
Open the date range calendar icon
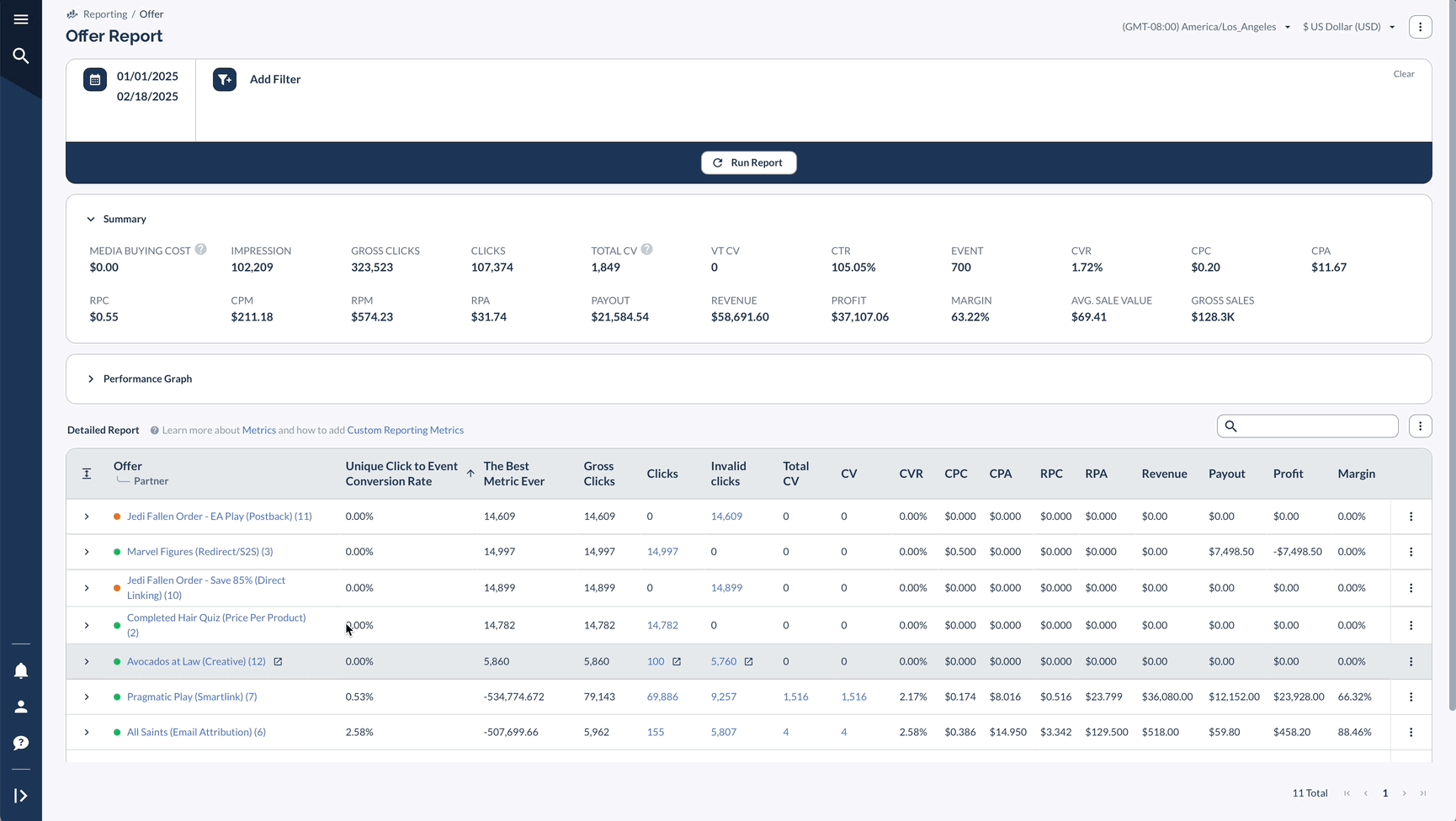(x=95, y=80)
